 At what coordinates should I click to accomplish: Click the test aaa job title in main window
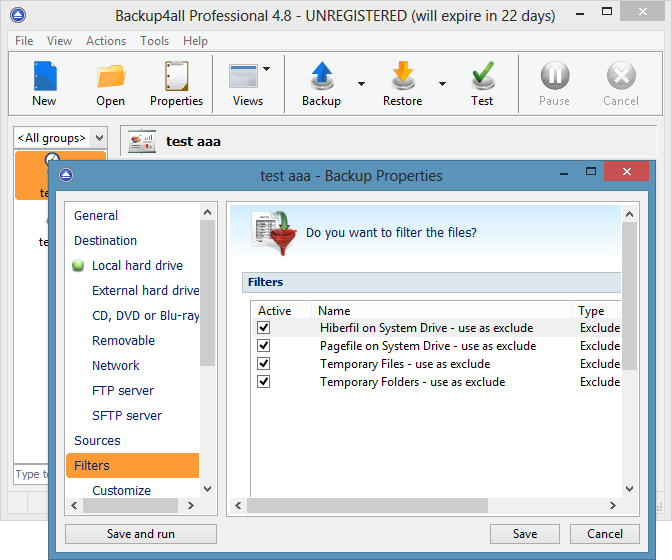[x=193, y=142]
